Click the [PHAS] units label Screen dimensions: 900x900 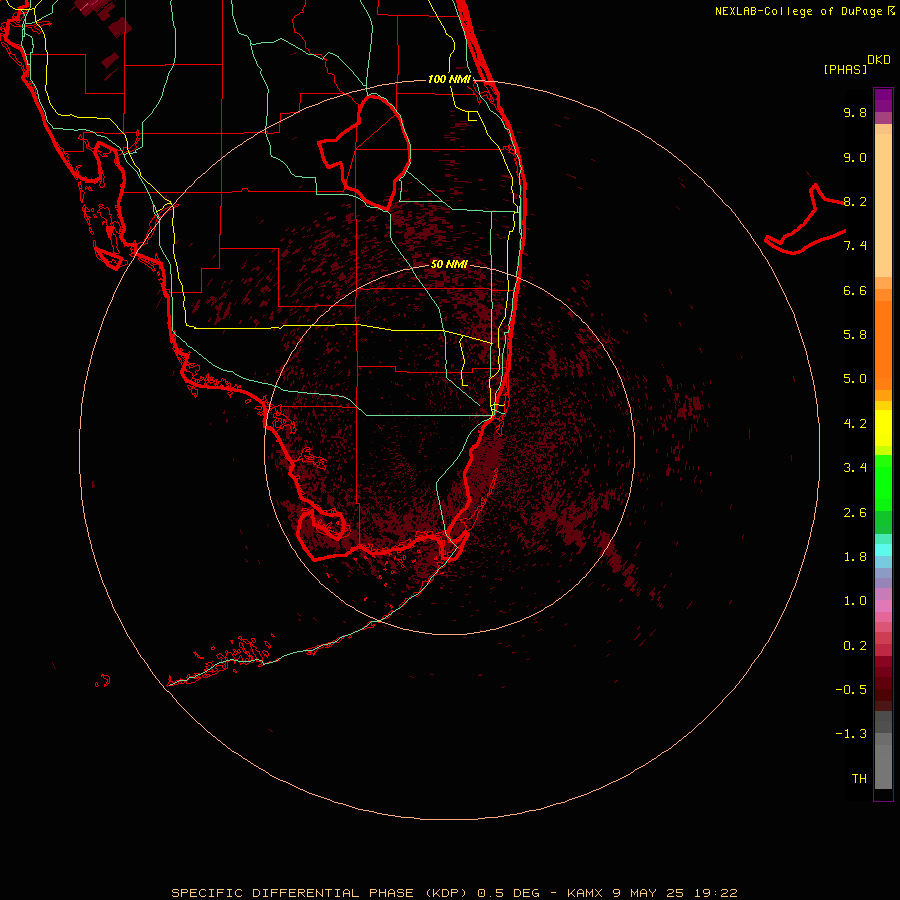[x=845, y=69]
